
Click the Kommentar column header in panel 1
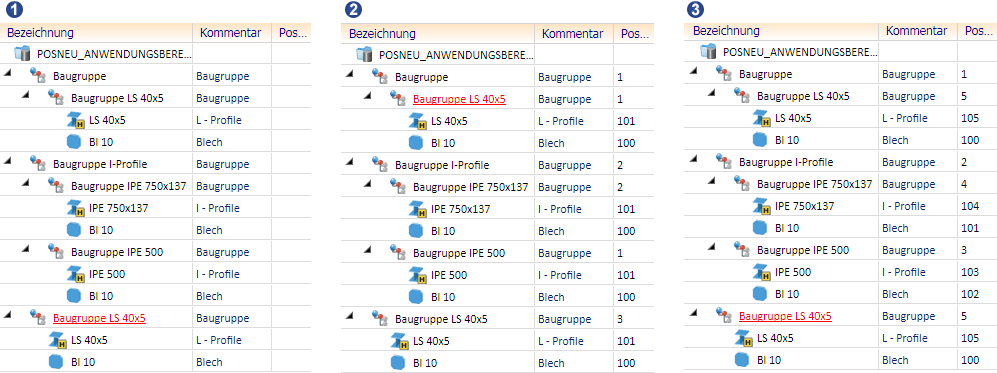point(233,33)
